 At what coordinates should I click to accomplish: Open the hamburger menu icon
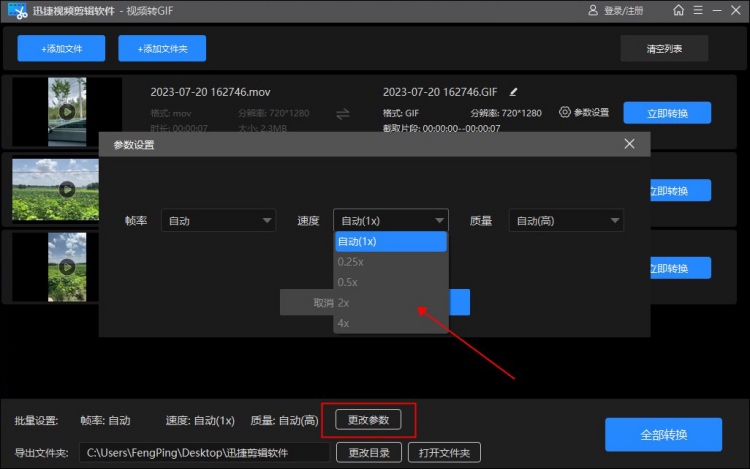698,10
